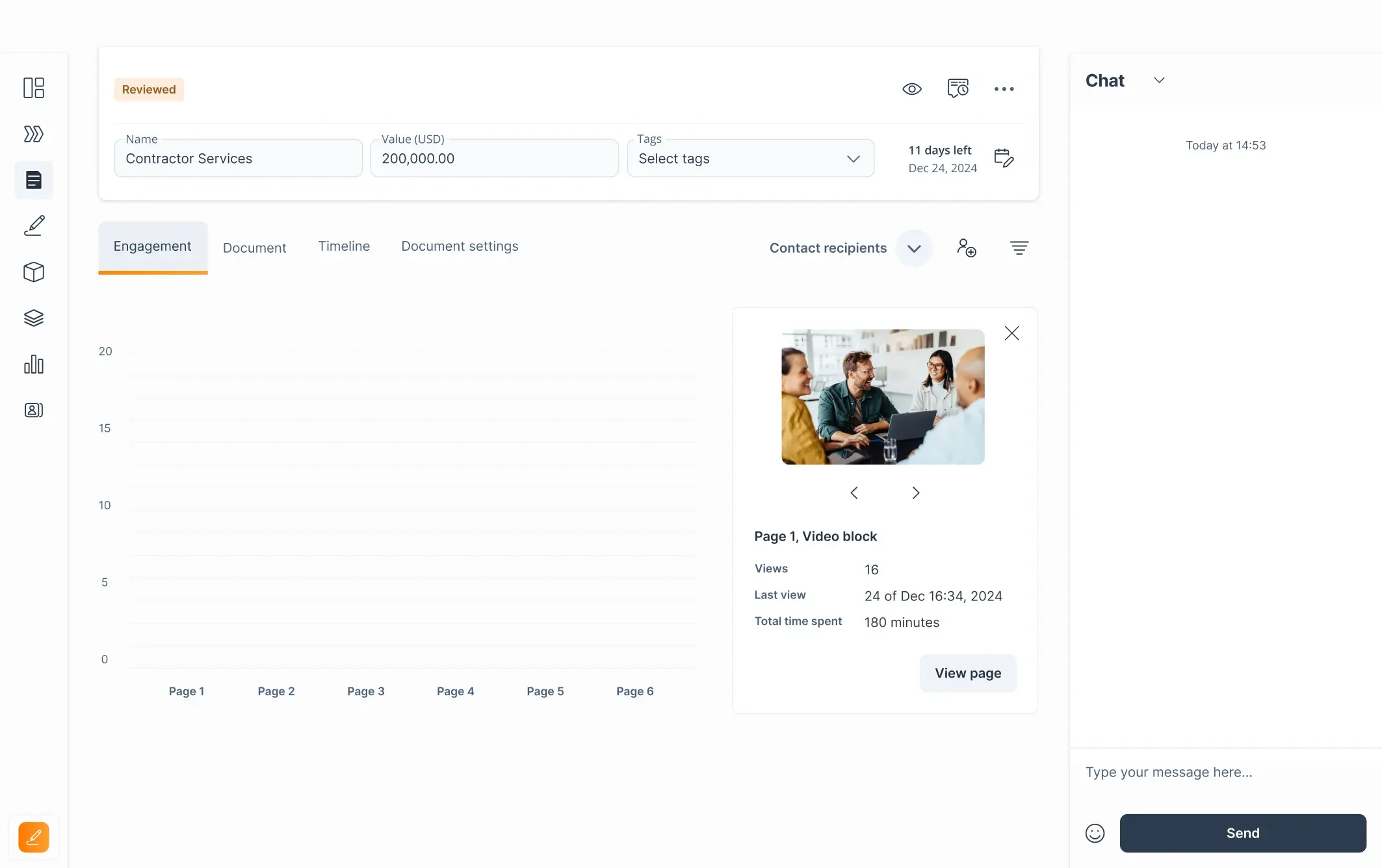Navigate to next page in Video block

click(x=915, y=492)
